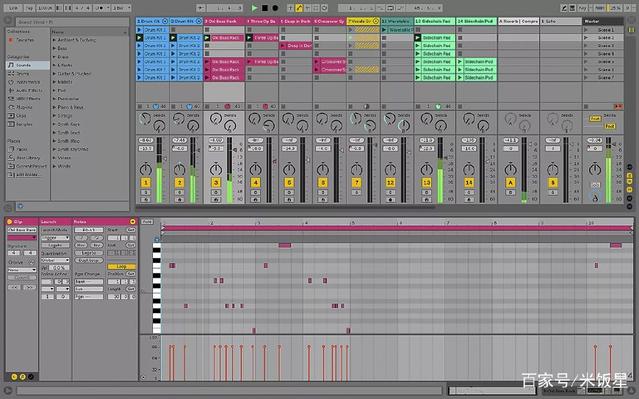Launch Scene 1 in Master track
This screenshot has height=399, width=639.
point(586,30)
